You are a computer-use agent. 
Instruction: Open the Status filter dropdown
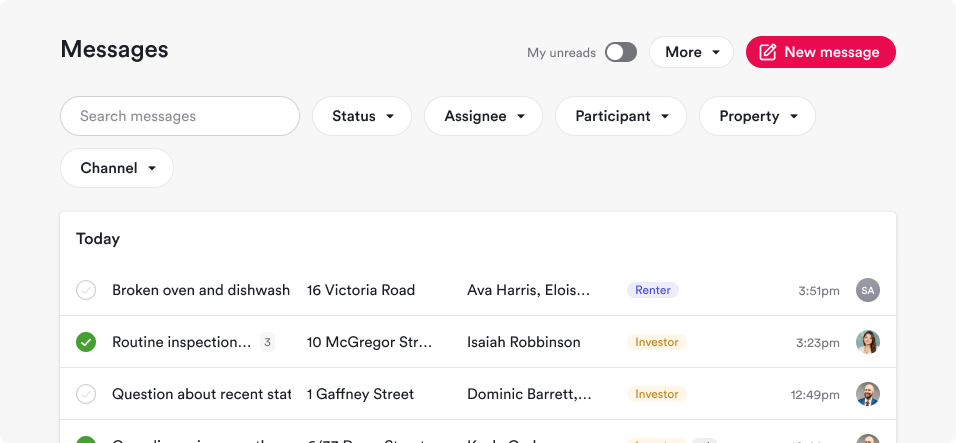(362, 116)
